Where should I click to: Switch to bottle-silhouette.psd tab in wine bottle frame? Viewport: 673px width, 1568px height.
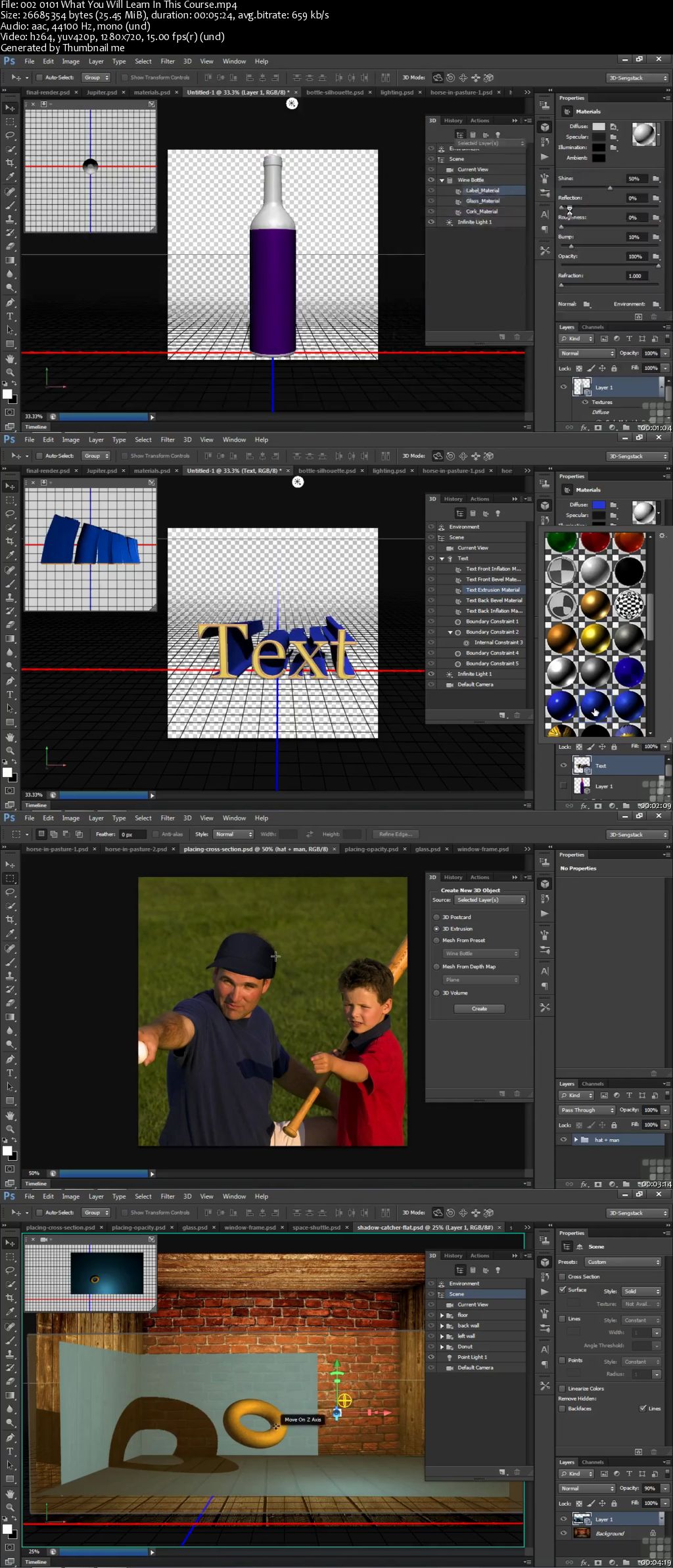point(335,93)
